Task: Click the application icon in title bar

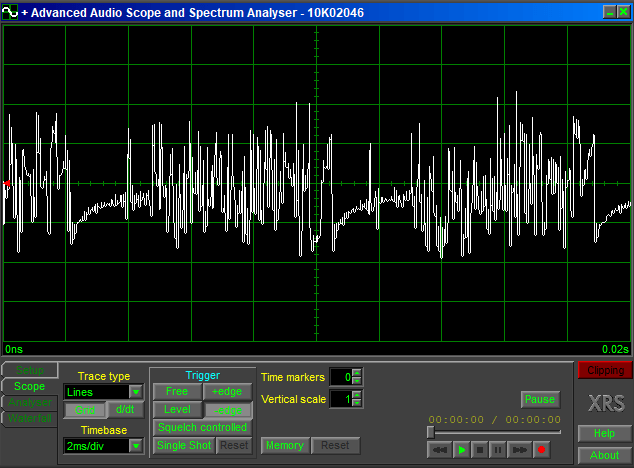Action: (10, 12)
